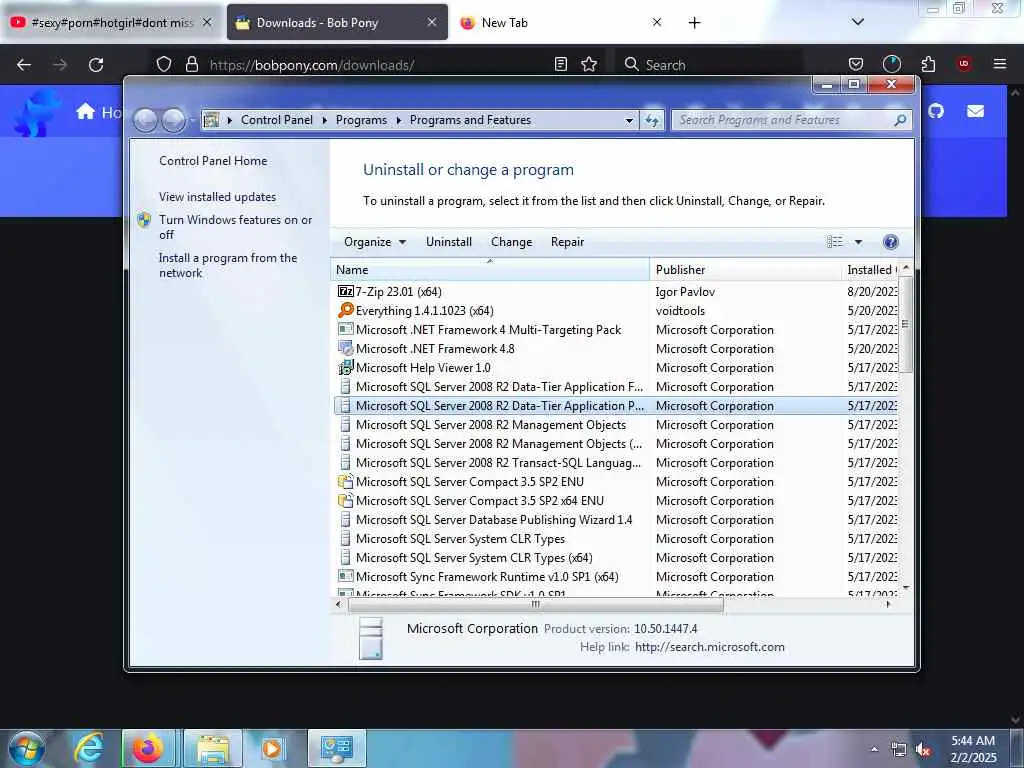Toggle Firefox reader view icon
Viewport: 1024px width, 768px height.
click(560, 64)
